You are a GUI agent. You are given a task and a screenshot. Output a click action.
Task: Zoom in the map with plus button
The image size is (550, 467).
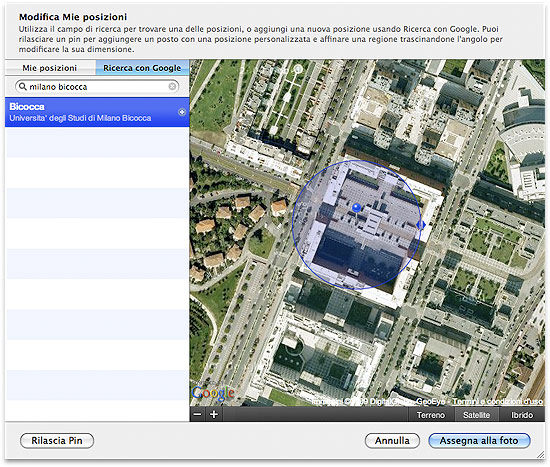click(x=214, y=414)
